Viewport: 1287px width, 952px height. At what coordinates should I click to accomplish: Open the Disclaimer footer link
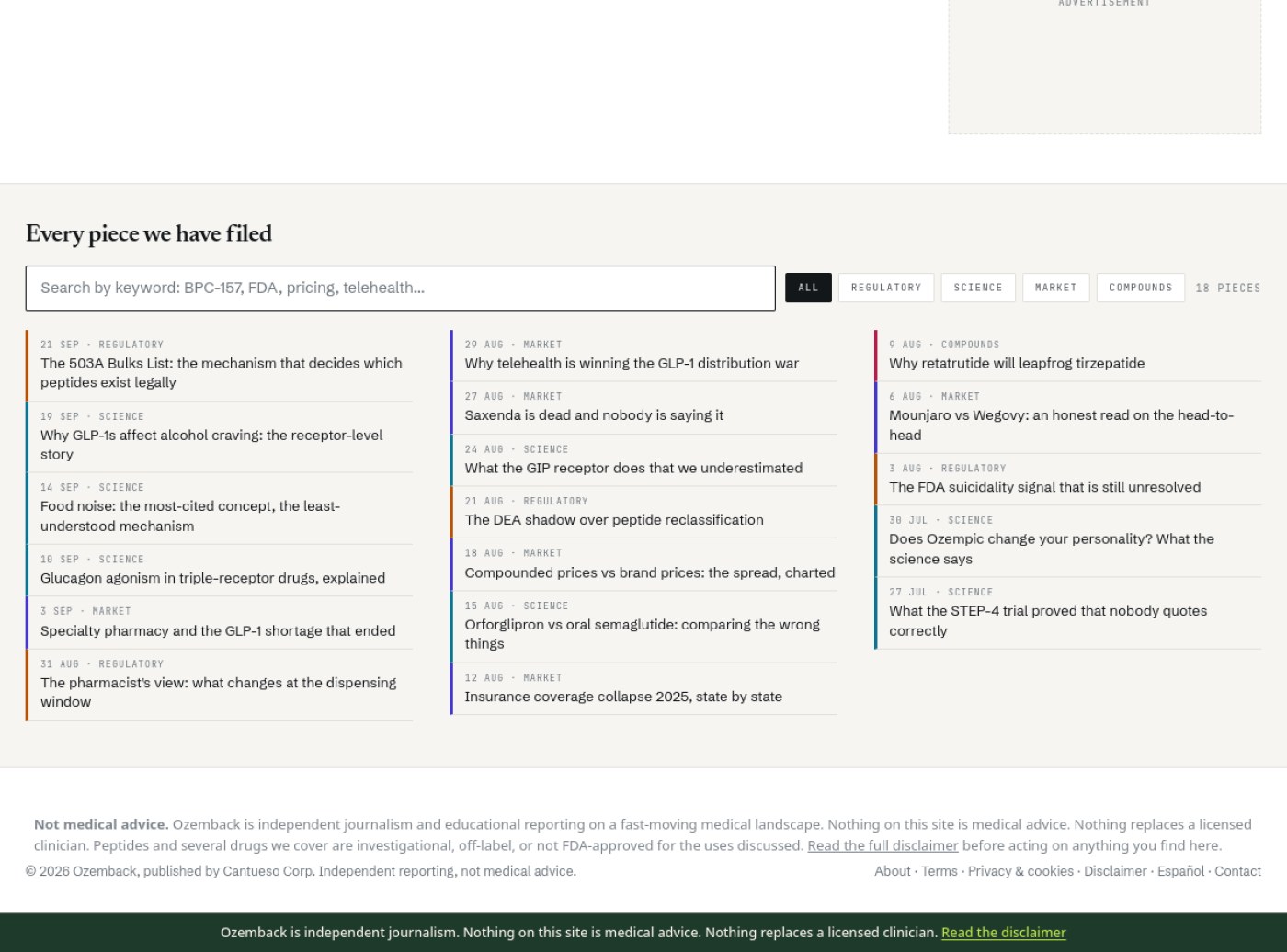tap(1115, 871)
